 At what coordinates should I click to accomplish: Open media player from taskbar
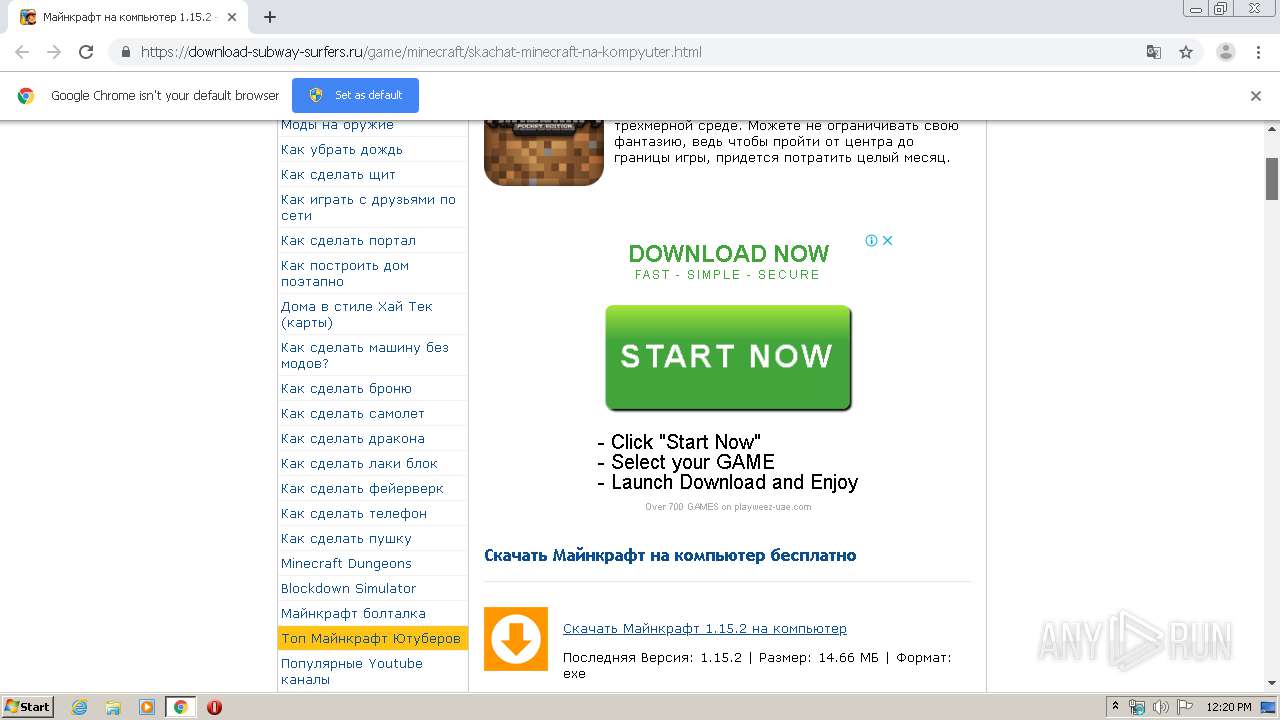point(147,707)
